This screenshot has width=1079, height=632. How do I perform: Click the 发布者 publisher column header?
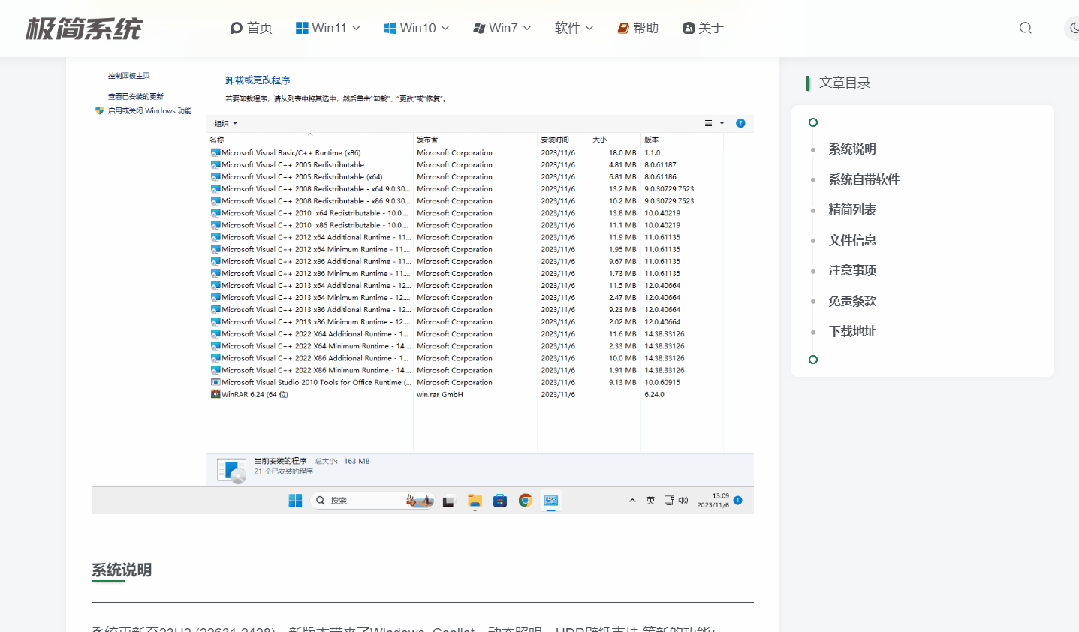tap(427, 140)
